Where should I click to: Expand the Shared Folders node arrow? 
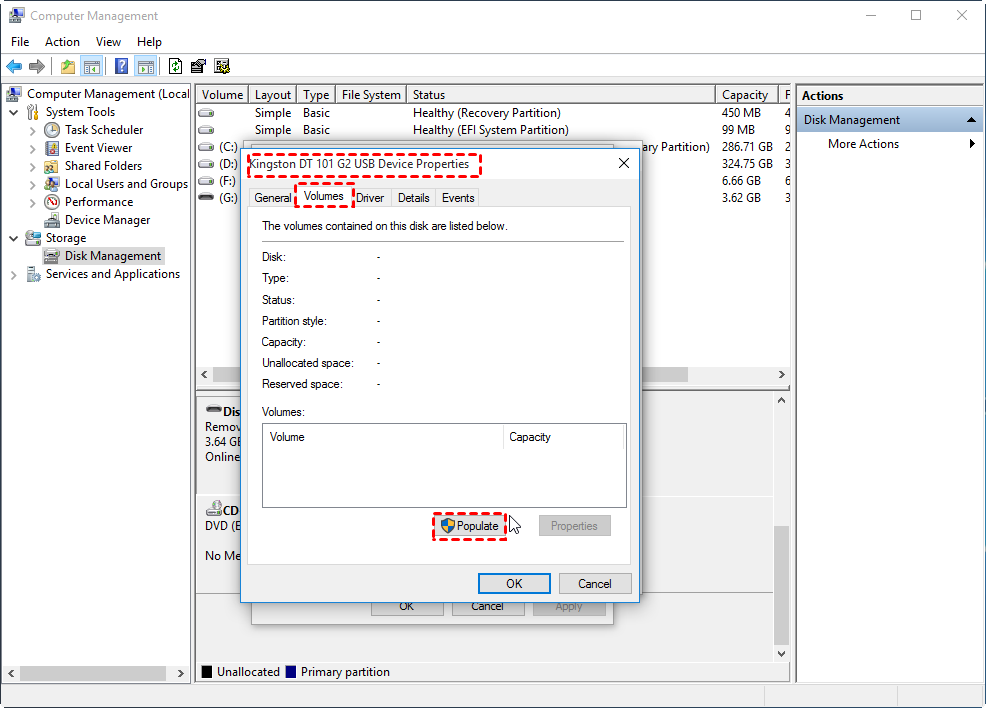(x=33, y=167)
